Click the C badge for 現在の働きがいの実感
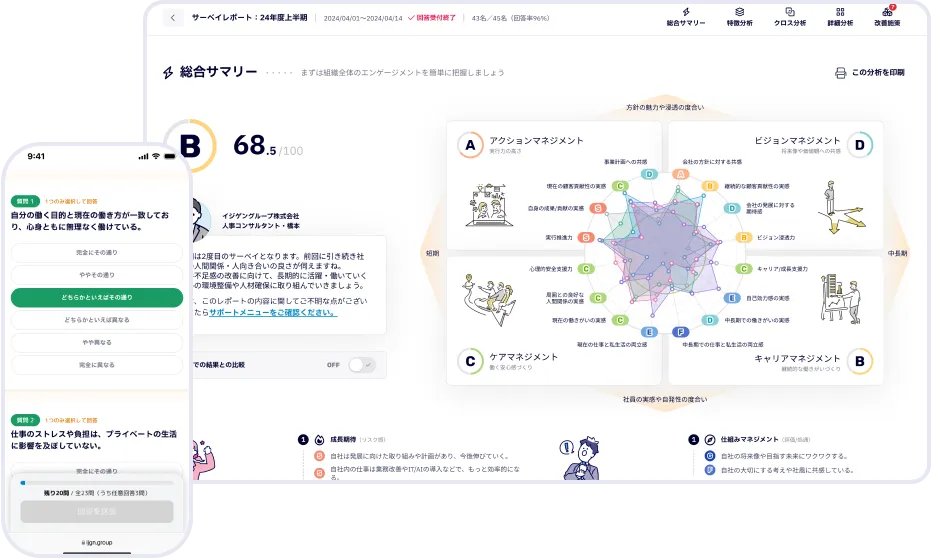Screen dimensions: 931x558 620,320
